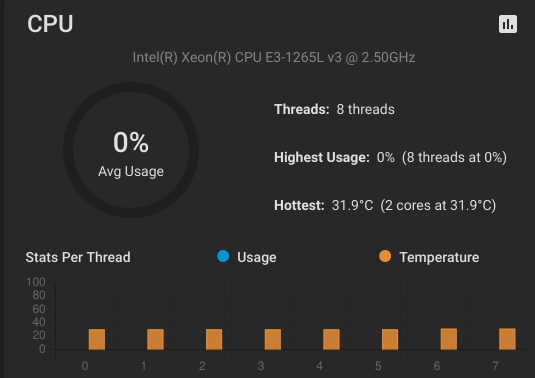Image resolution: width=535 pixels, height=378 pixels.
Task: Select thread 4 temperature bar
Action: click(331, 339)
